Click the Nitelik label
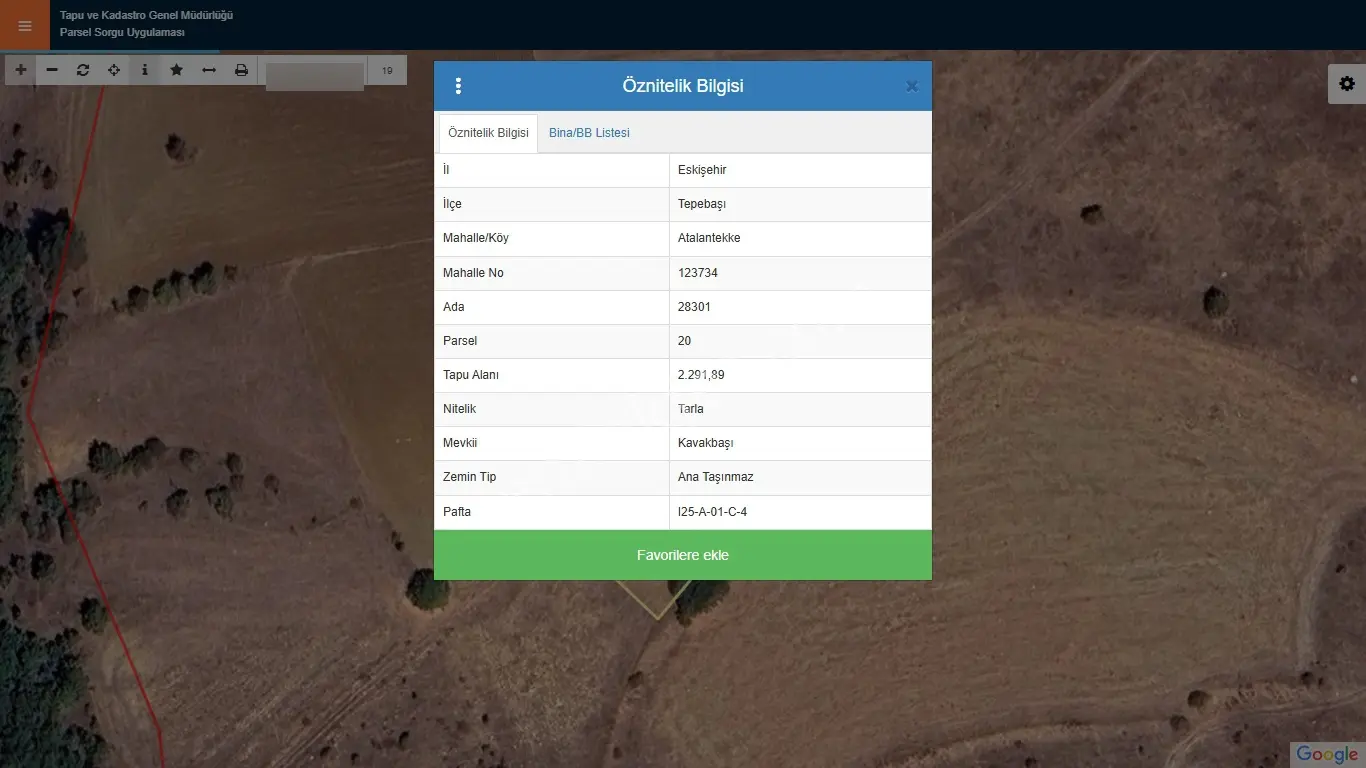1366x768 pixels. pos(460,409)
